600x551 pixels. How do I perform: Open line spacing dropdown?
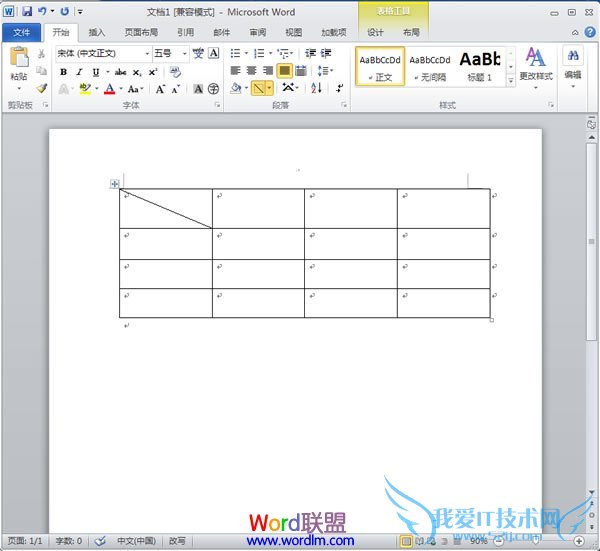325,70
